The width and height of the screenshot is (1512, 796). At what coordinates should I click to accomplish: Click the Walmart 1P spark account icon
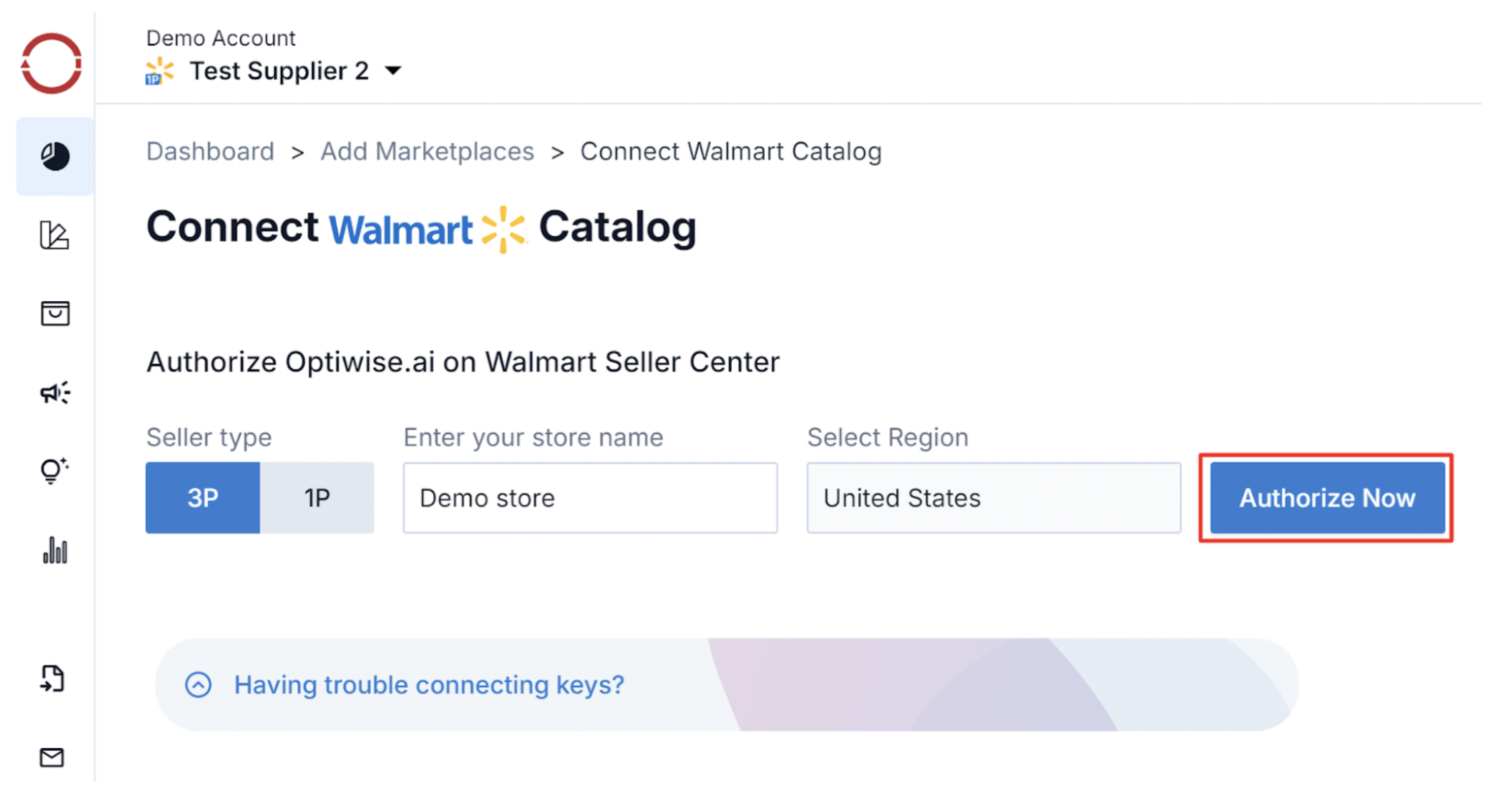coord(159,71)
